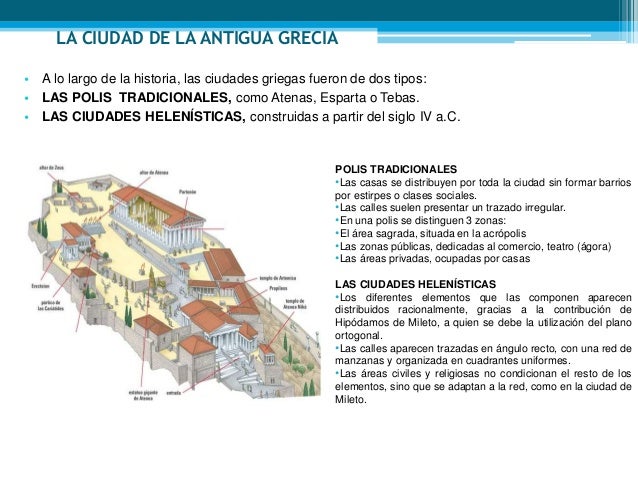638x479 pixels.
Task: Click the 'entrada' diagram label
Action: point(174,393)
